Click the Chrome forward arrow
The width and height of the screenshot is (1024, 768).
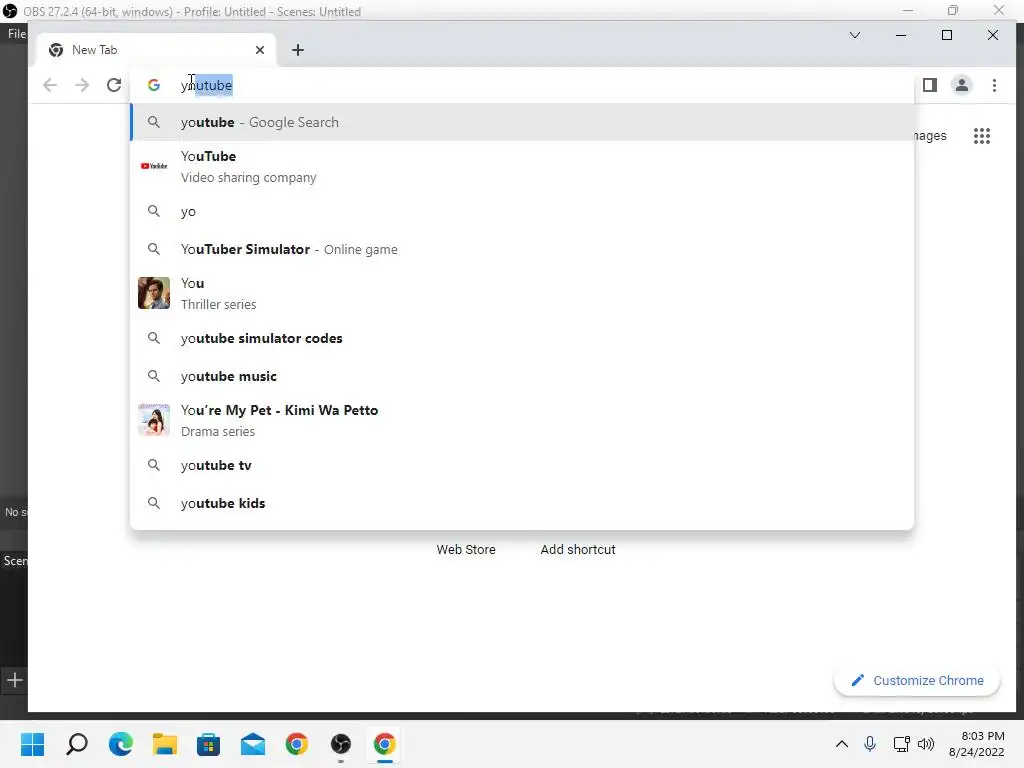tap(82, 85)
